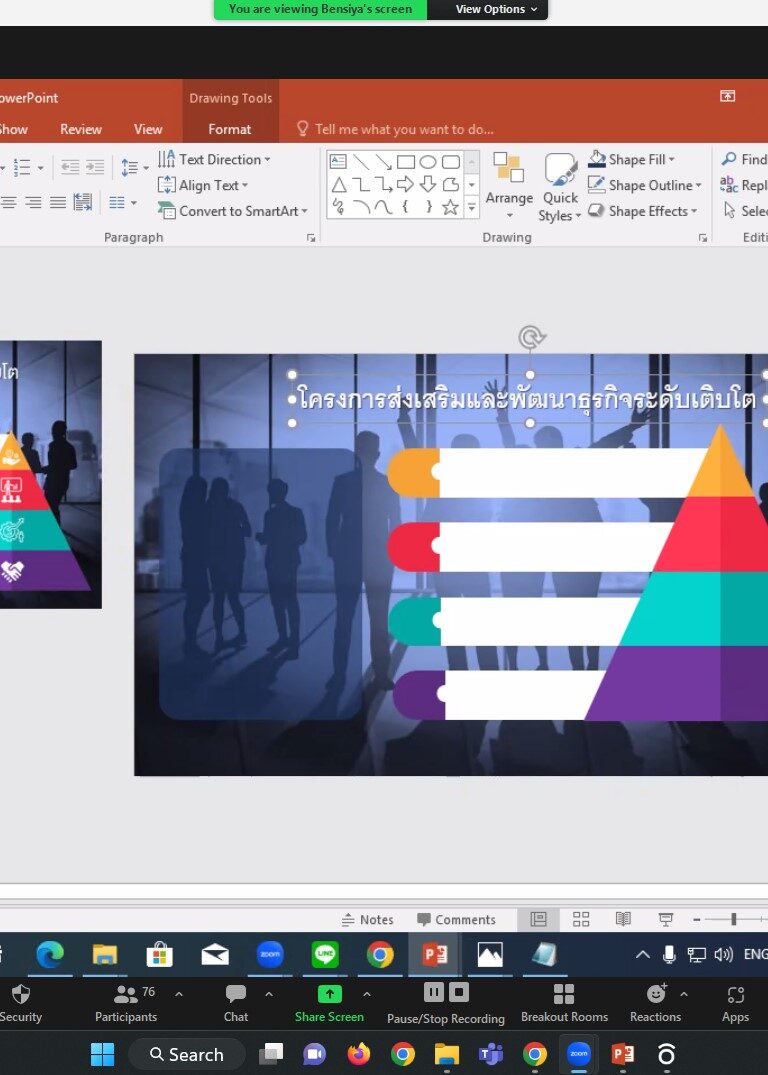Click the Ribbon Display Options icon

click(x=728, y=96)
